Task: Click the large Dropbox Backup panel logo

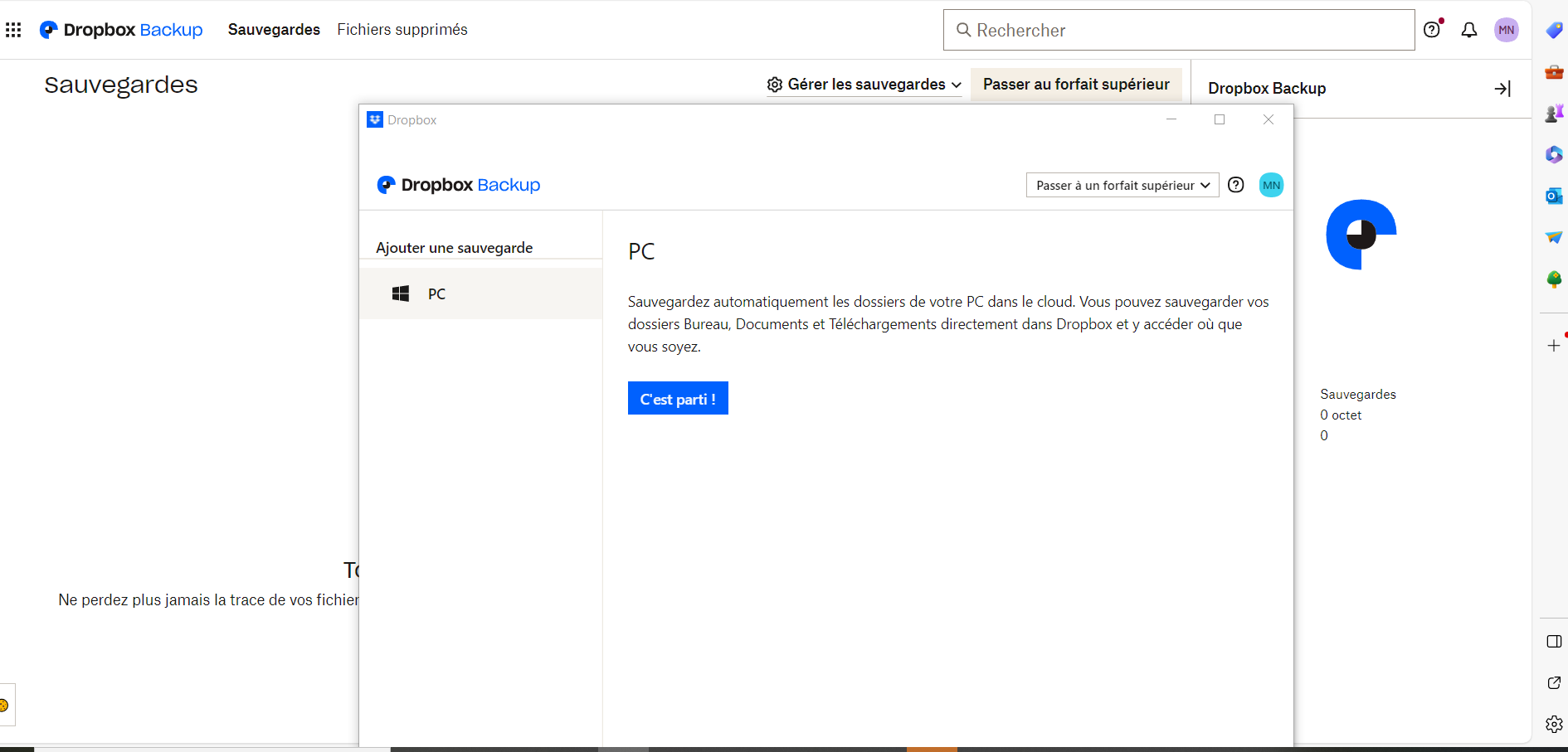Action: (x=1361, y=235)
